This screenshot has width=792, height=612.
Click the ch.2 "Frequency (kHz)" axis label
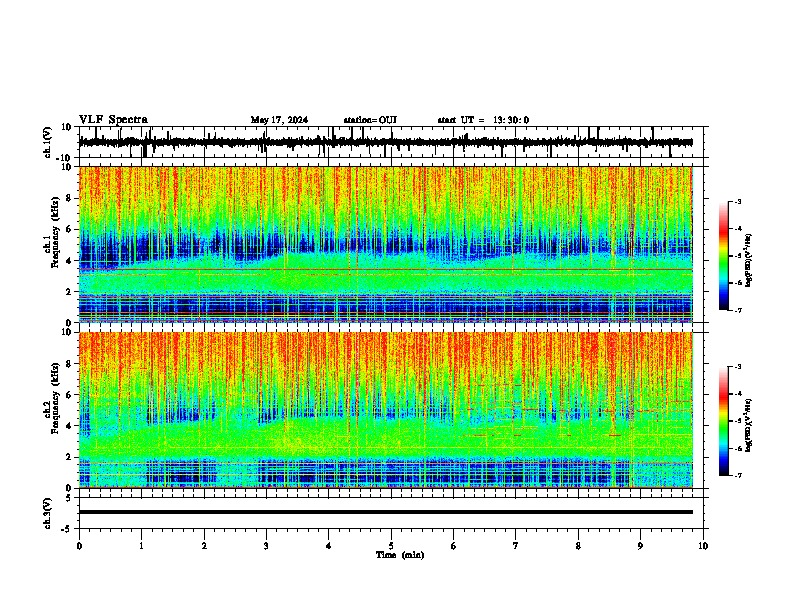pyautogui.click(x=55, y=398)
